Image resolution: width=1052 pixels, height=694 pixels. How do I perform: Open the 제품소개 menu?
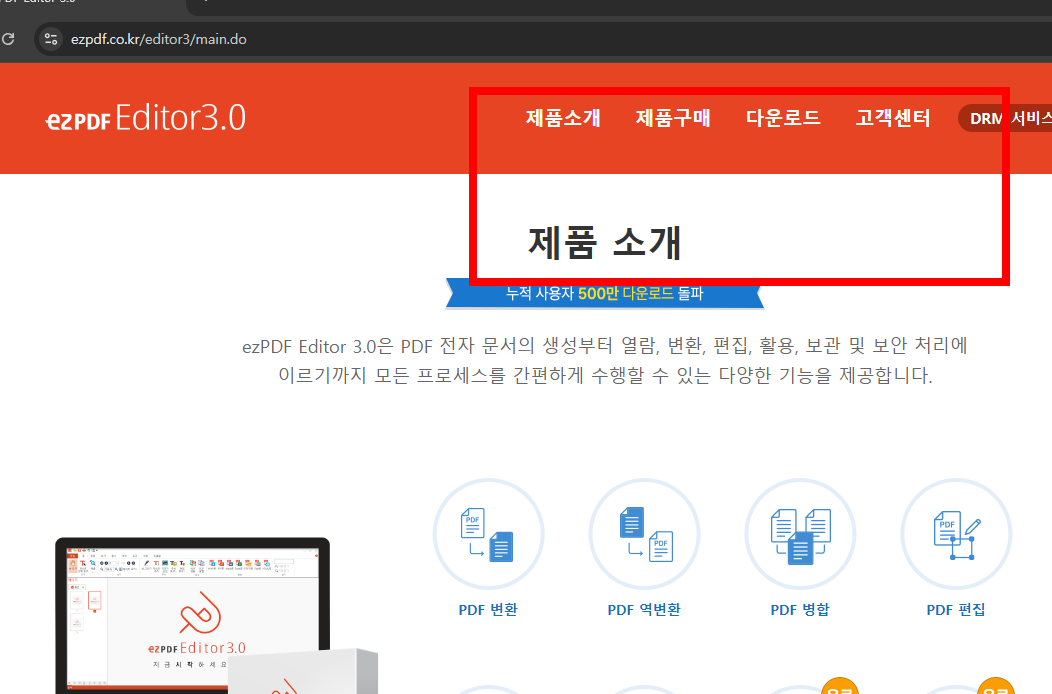(563, 118)
